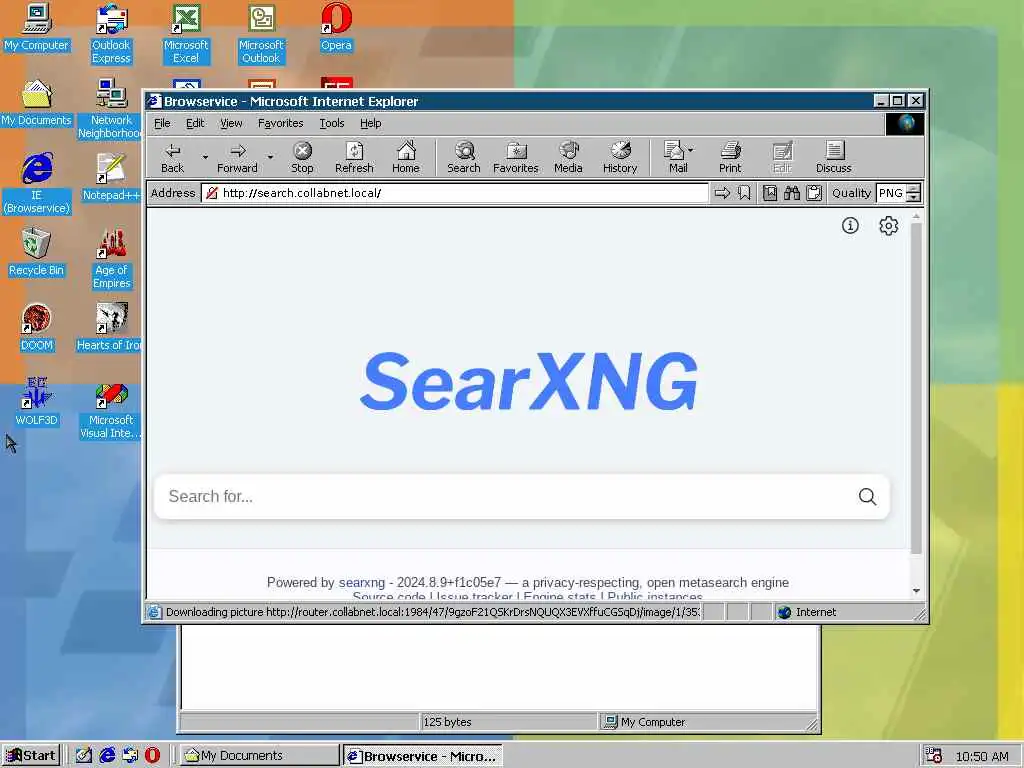
Task: Open the File menu
Action: tap(162, 123)
